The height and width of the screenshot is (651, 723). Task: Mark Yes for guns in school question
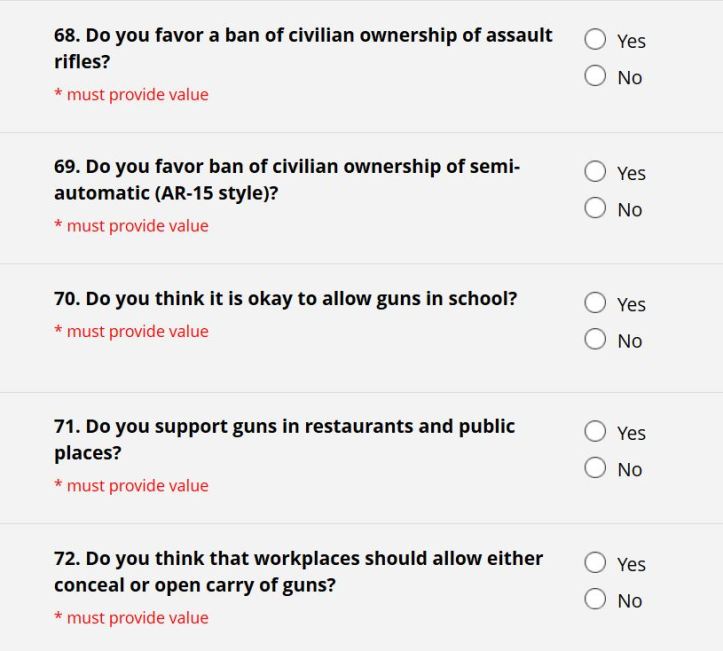(x=596, y=303)
